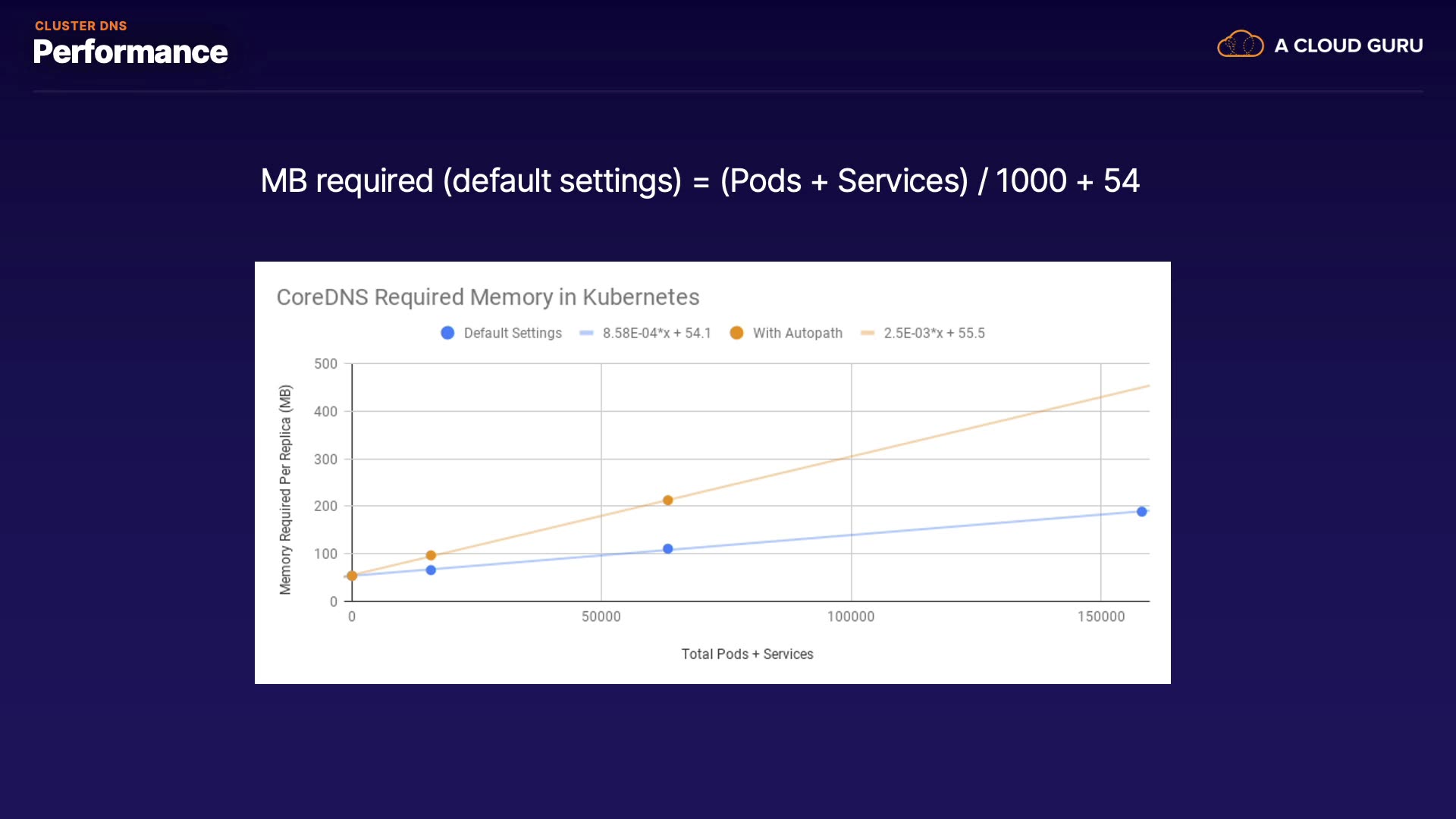The width and height of the screenshot is (1456, 819).
Task: Click the Total Pods + Services axis label
Action: pyautogui.click(x=747, y=654)
